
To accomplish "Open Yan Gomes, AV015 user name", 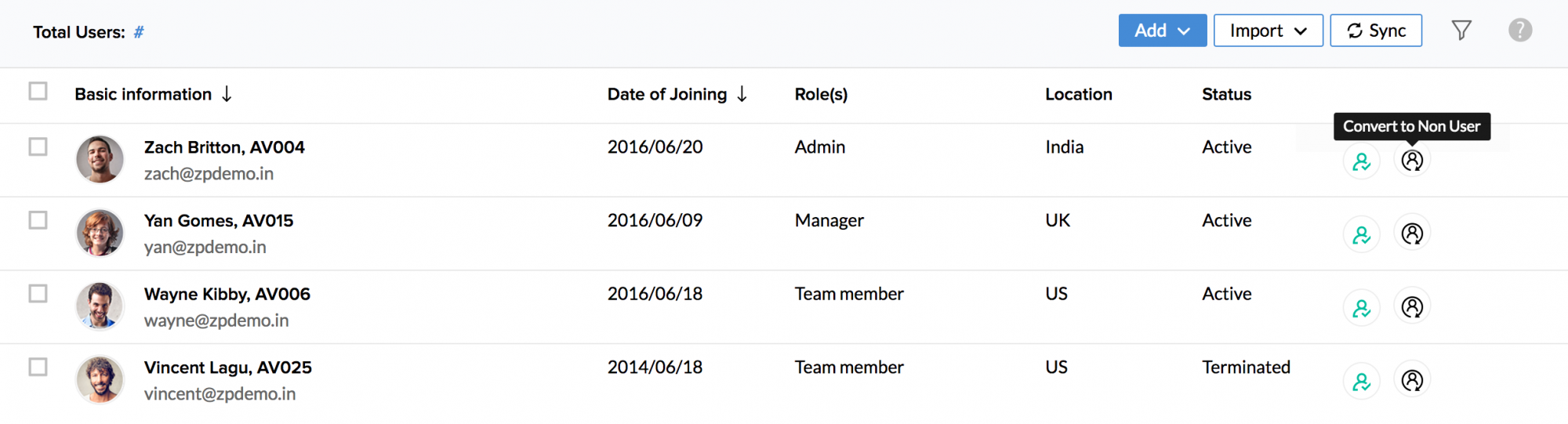I will [x=218, y=221].
